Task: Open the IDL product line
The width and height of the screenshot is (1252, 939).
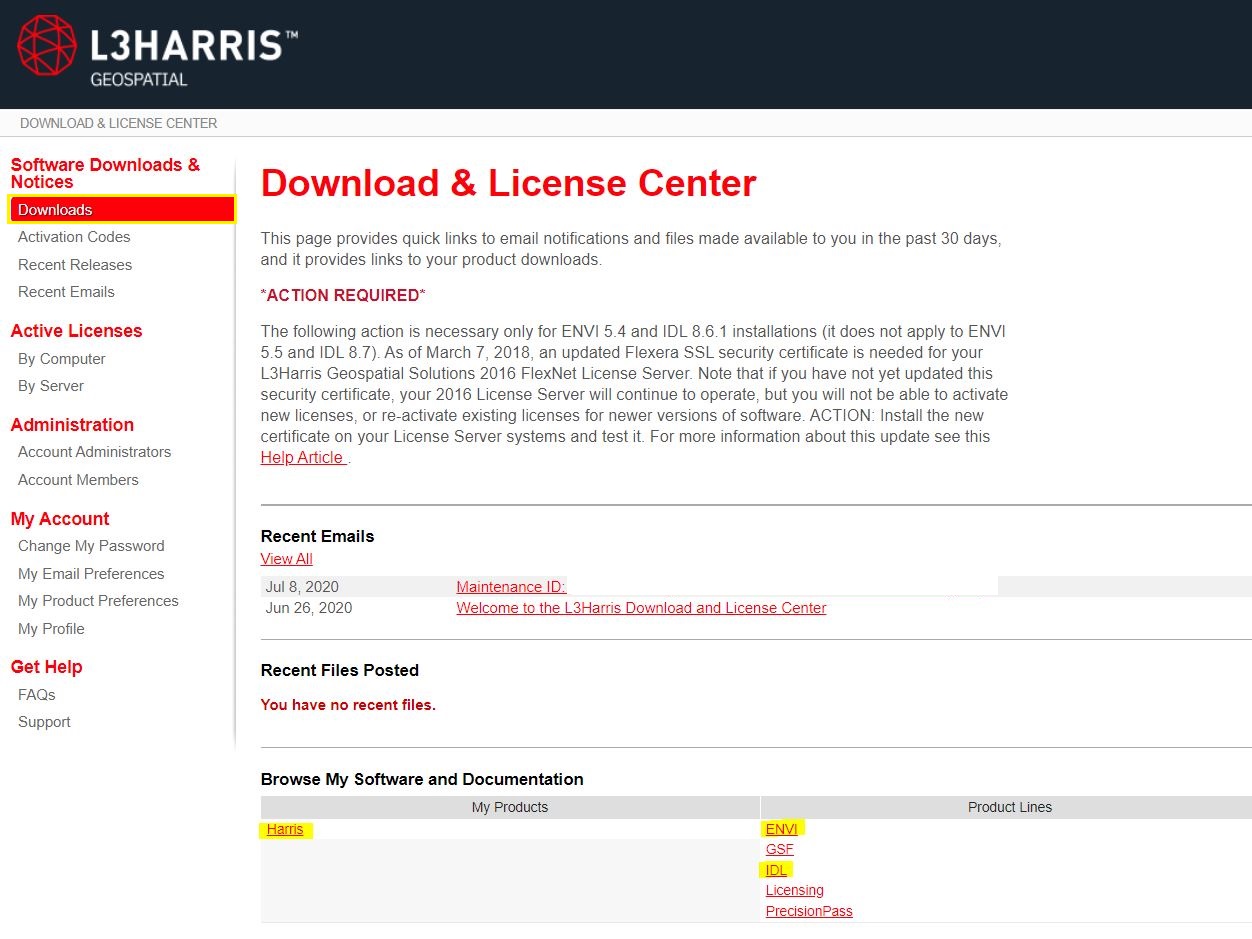Action: pos(776,870)
